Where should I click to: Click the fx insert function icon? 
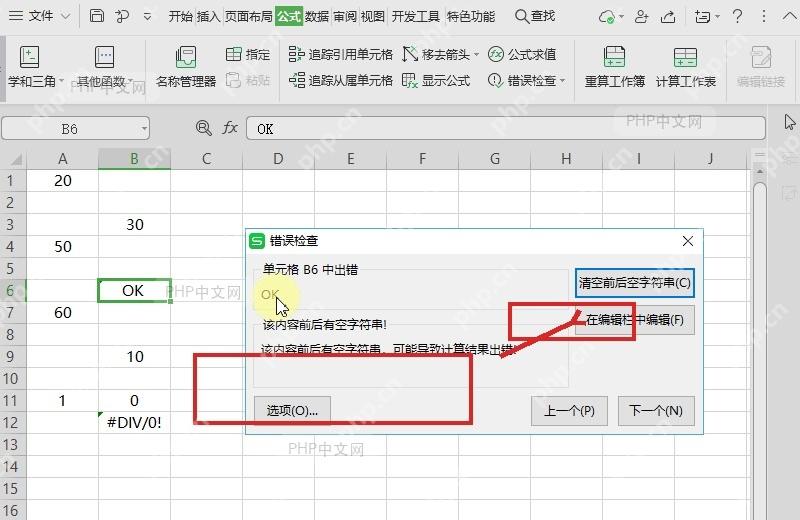click(x=230, y=128)
